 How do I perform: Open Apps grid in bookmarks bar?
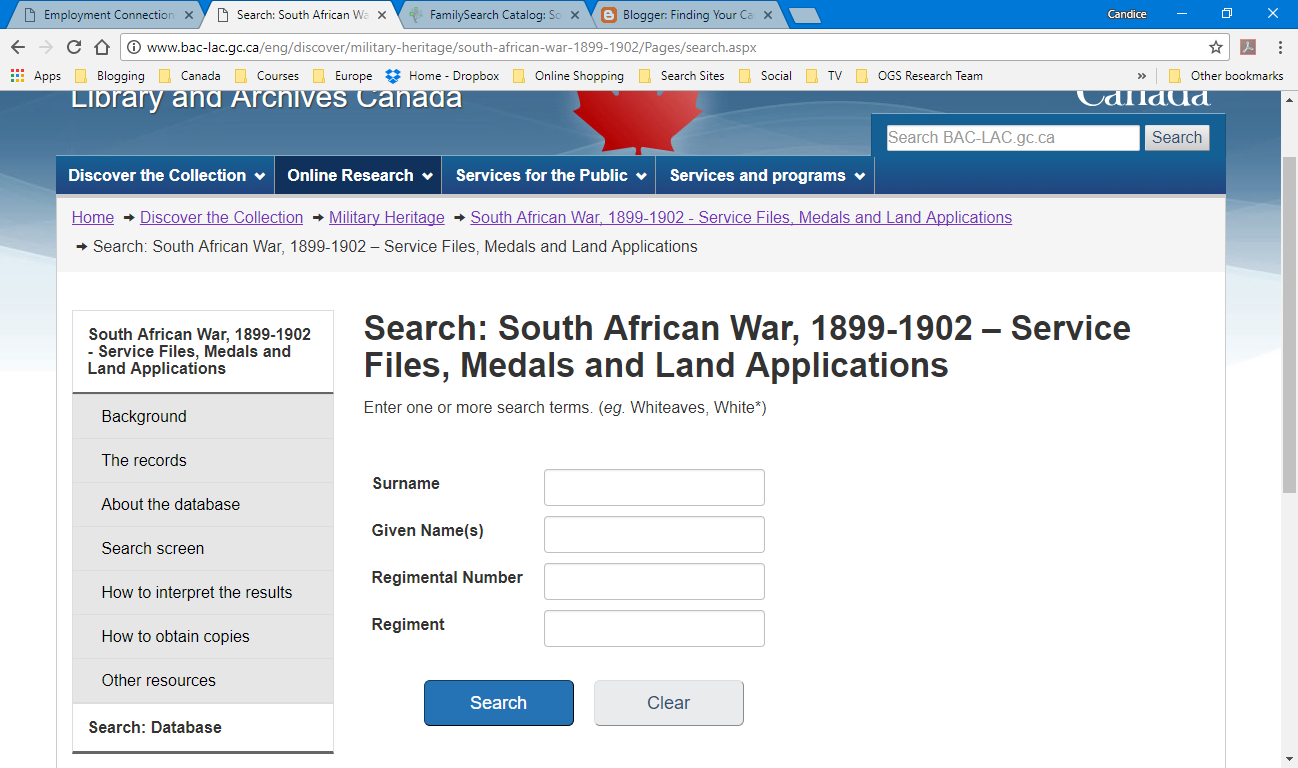(x=36, y=76)
